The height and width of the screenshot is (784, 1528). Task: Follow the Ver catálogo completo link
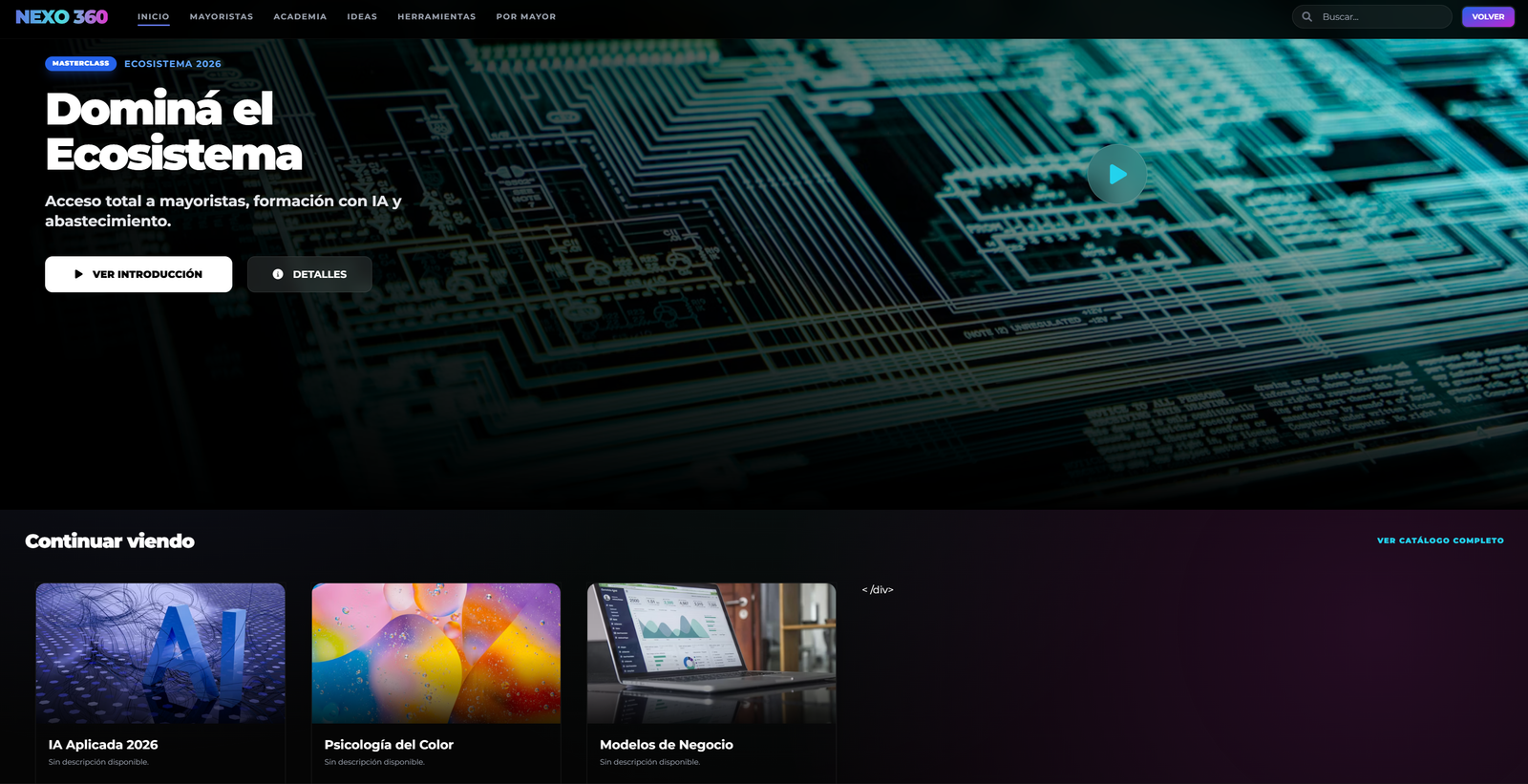tap(1440, 540)
